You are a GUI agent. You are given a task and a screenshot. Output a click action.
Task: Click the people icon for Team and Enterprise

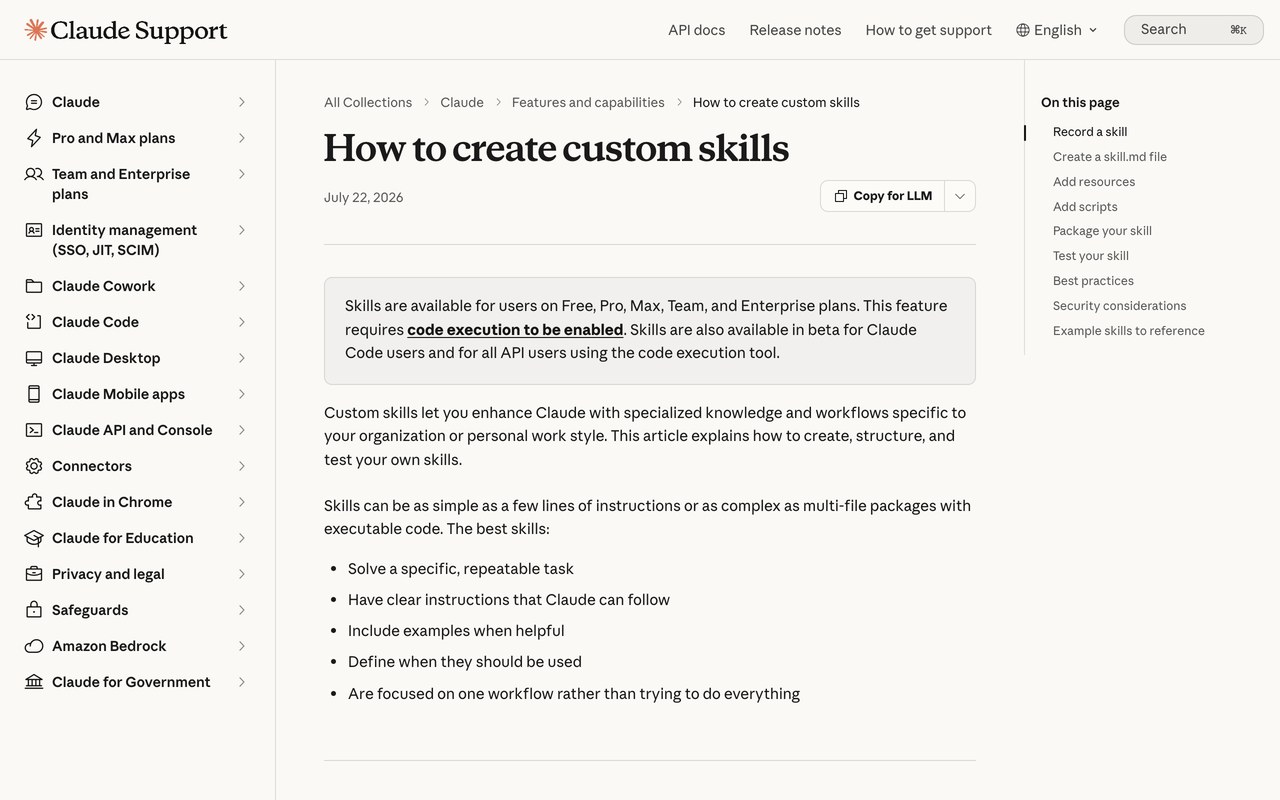pos(34,174)
